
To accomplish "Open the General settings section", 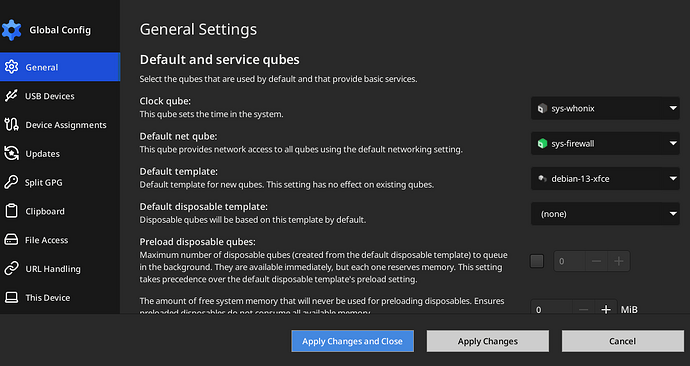I will click(x=60, y=67).
